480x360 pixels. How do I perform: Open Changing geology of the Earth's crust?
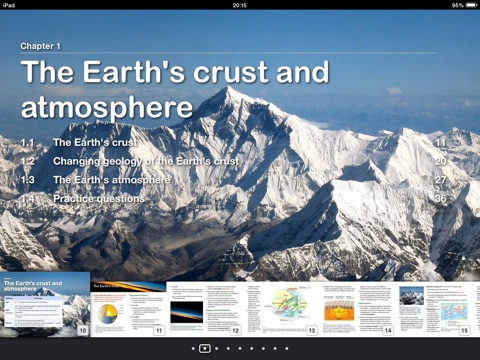tap(233, 161)
